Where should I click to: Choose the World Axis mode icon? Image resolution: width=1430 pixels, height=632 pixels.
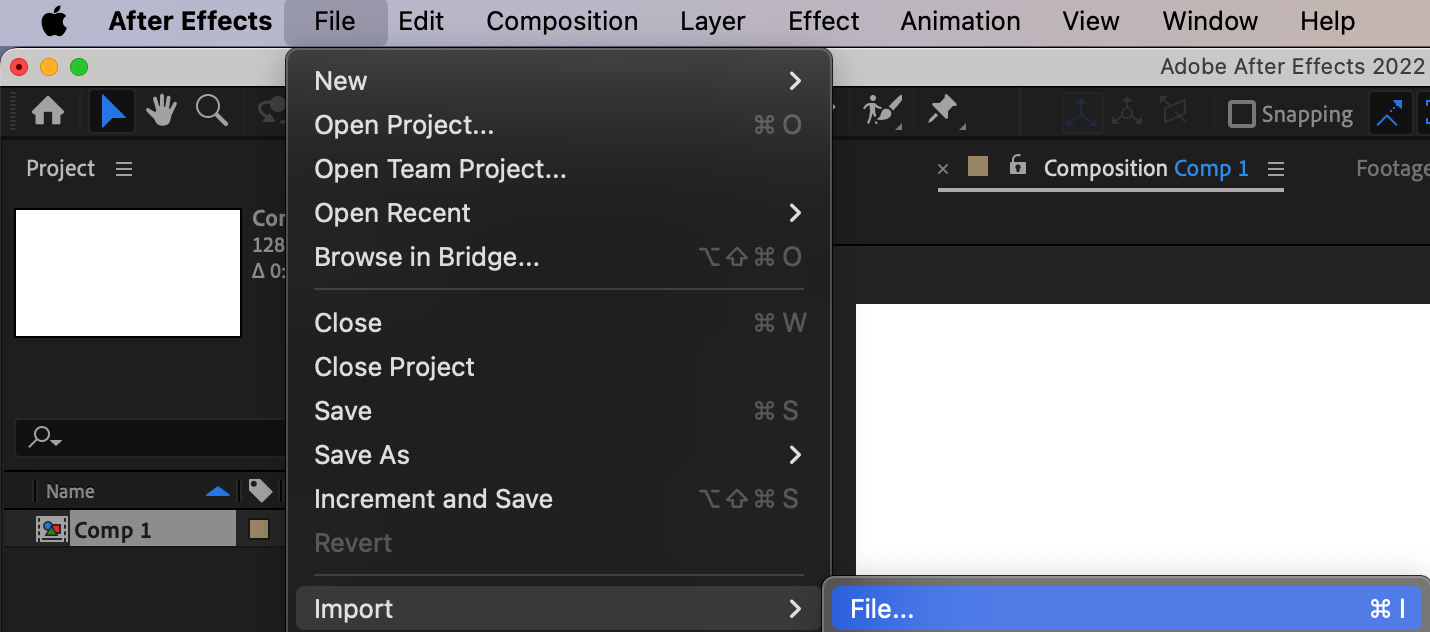pyautogui.click(x=1127, y=113)
